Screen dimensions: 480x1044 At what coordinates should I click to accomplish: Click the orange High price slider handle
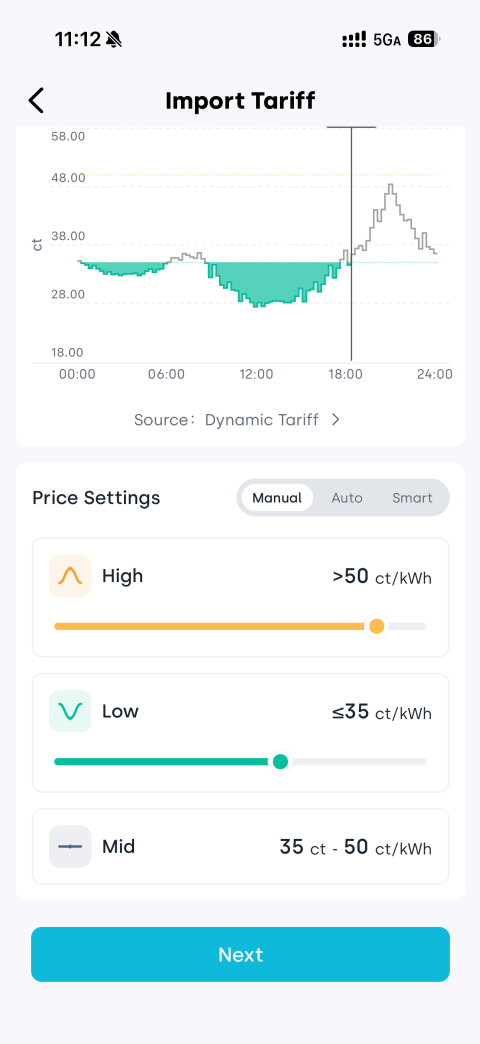(377, 626)
